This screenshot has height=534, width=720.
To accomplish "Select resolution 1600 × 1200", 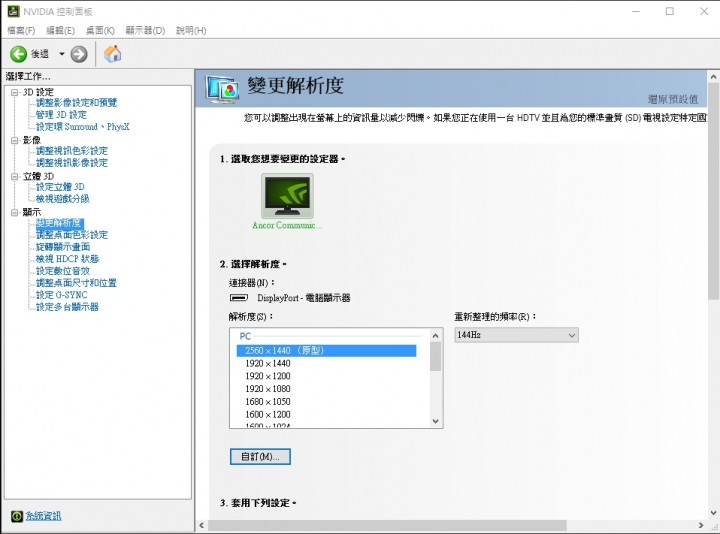I will pyautogui.click(x=268, y=414).
